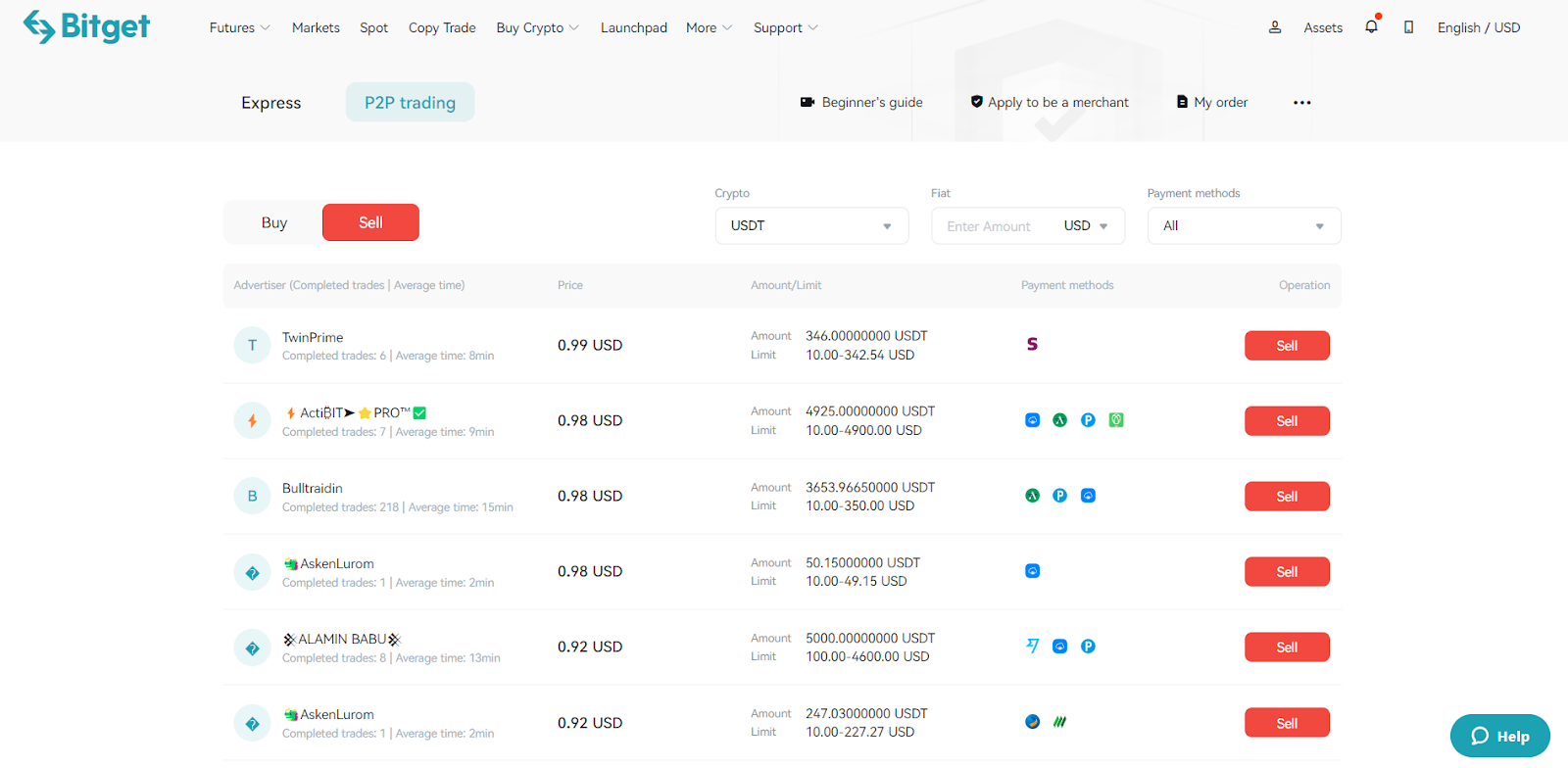Image resolution: width=1568 pixels, height=768 pixels.
Task: Open the user profile icon
Action: click(1275, 27)
